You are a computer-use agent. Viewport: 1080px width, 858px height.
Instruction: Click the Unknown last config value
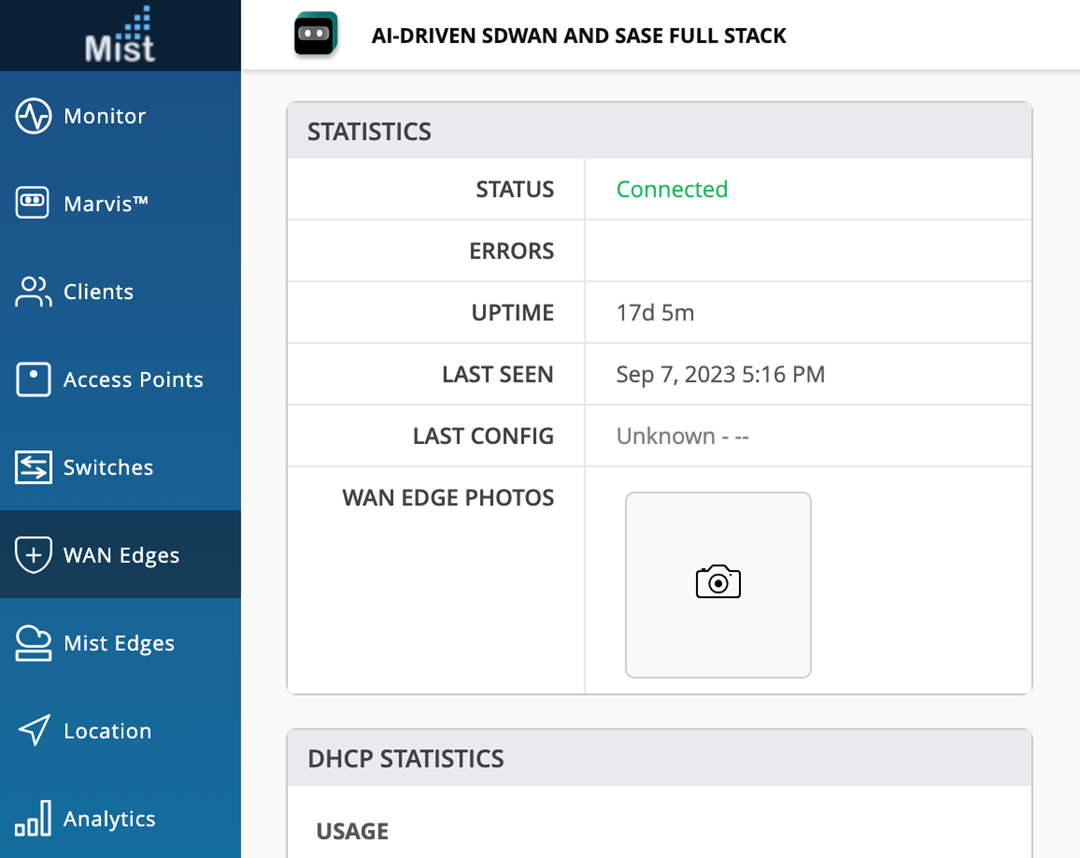point(682,436)
